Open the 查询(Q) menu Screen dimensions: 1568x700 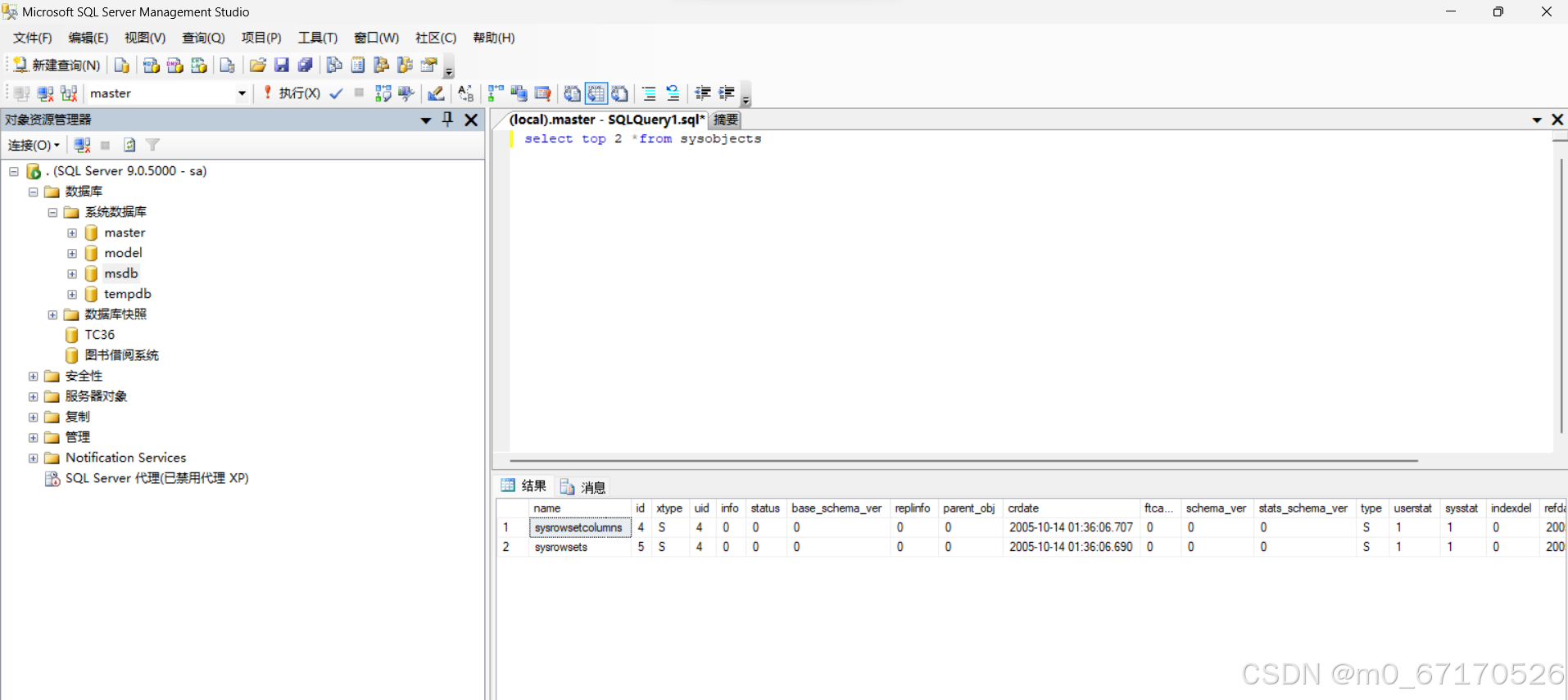(x=203, y=38)
